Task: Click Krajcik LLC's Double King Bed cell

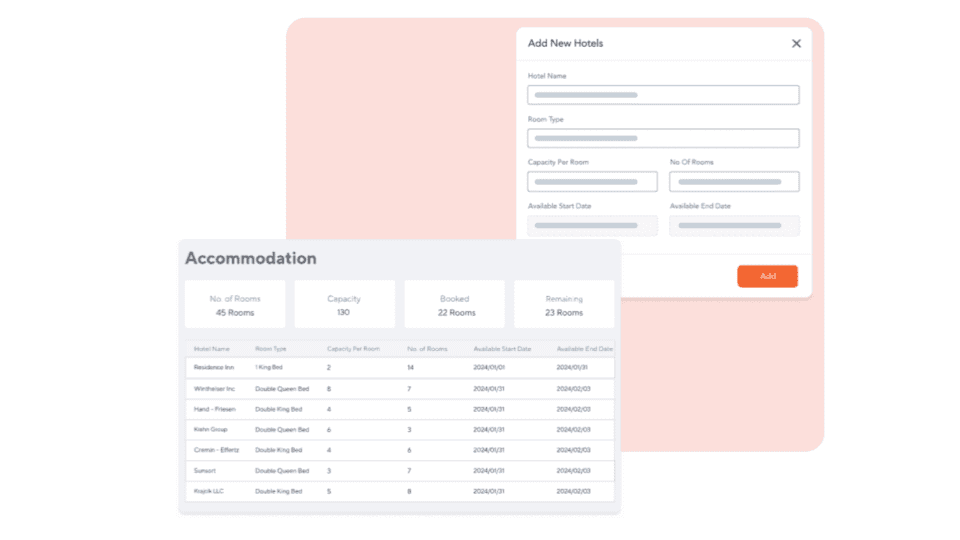Action: click(x=279, y=491)
